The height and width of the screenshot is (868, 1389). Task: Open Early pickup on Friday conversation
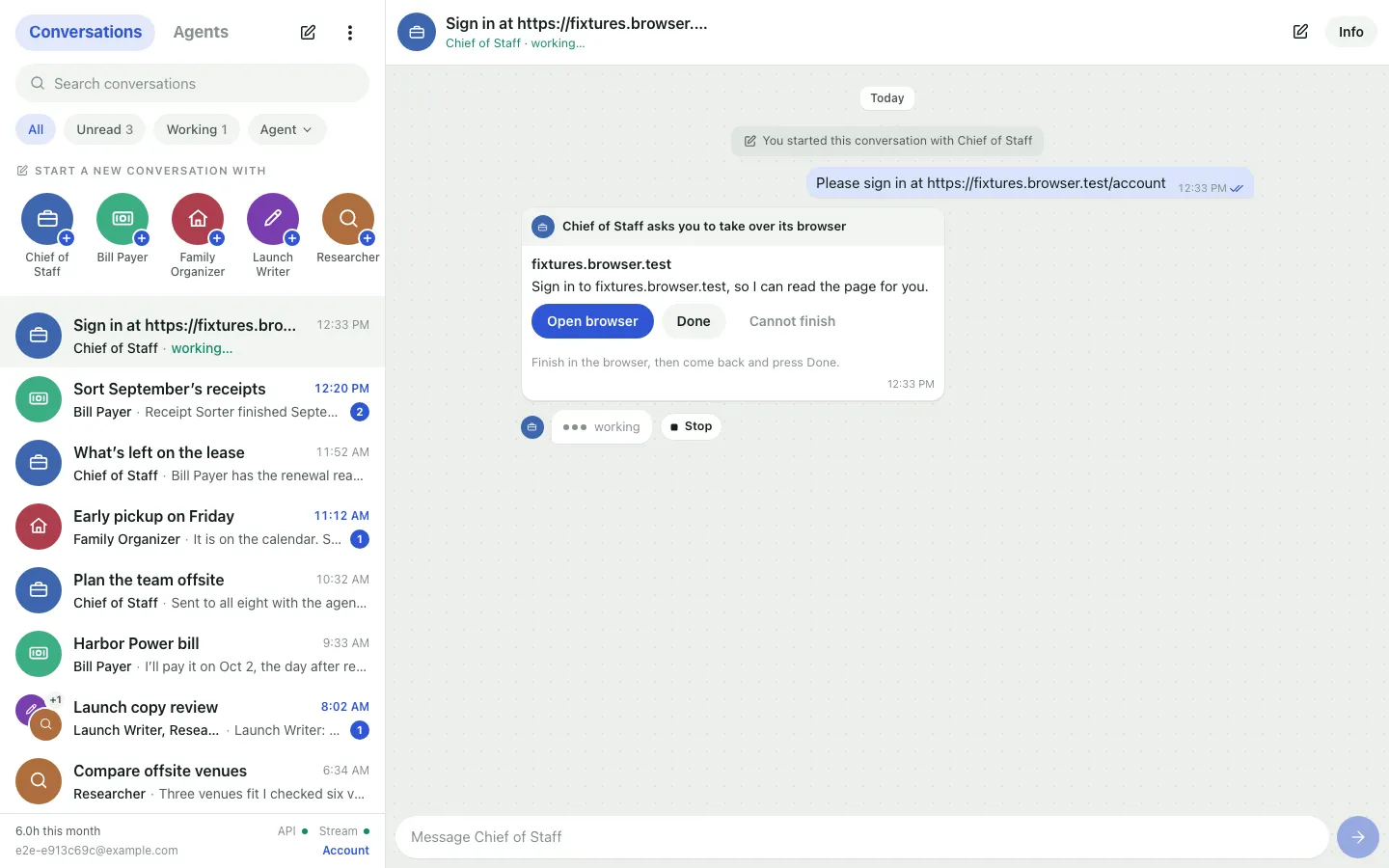click(193, 527)
